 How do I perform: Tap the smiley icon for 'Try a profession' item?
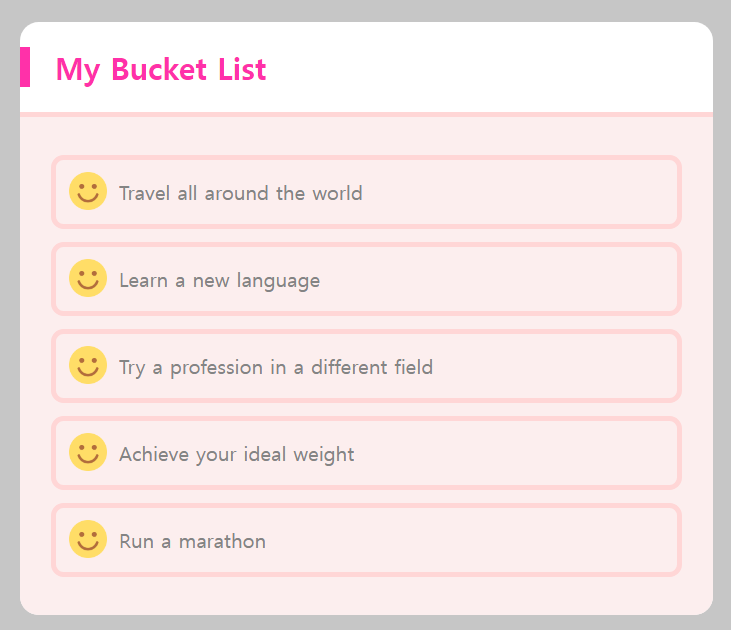coord(88,365)
